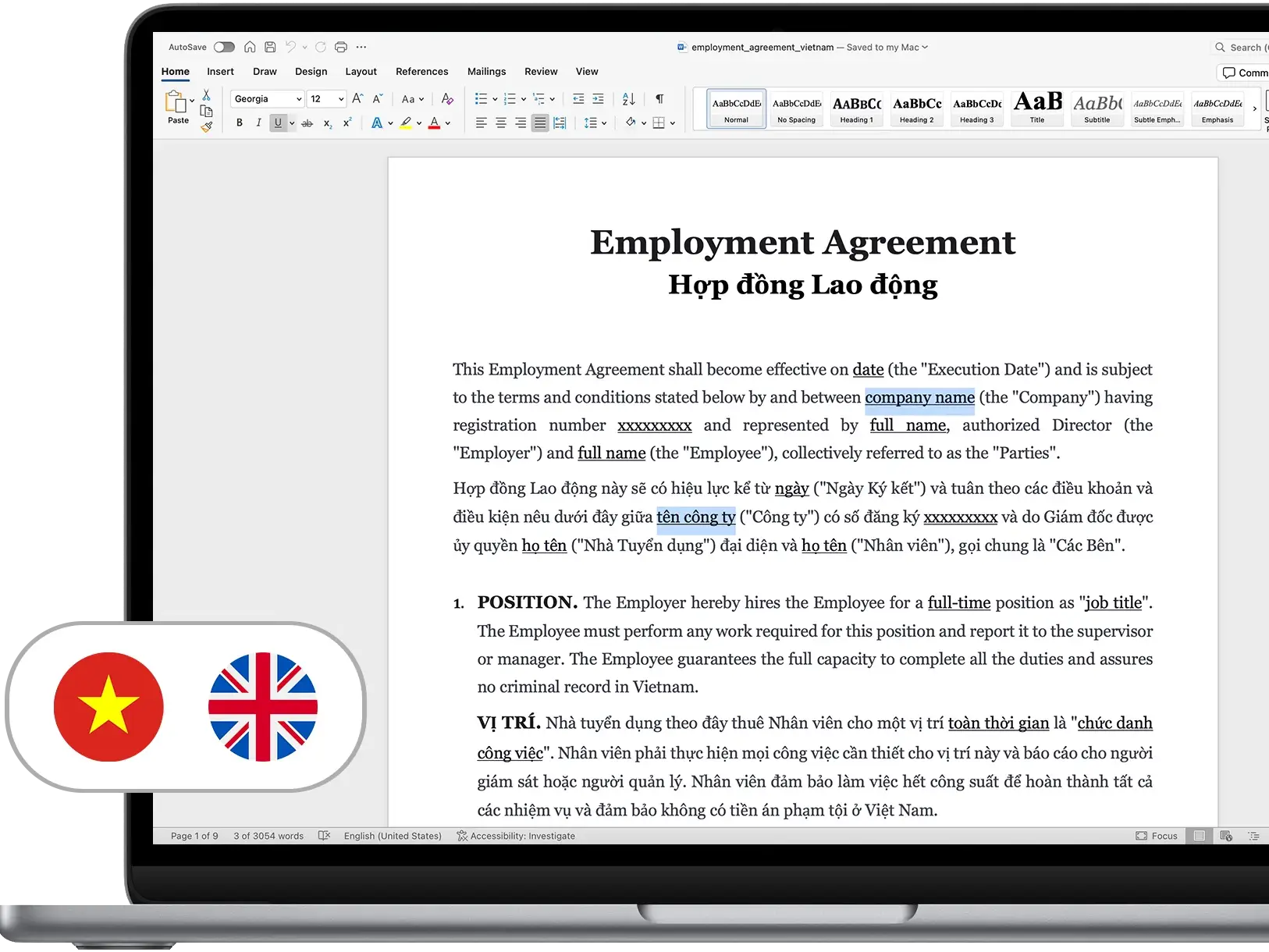
Task: Click the Center alignment icon
Action: (x=501, y=123)
